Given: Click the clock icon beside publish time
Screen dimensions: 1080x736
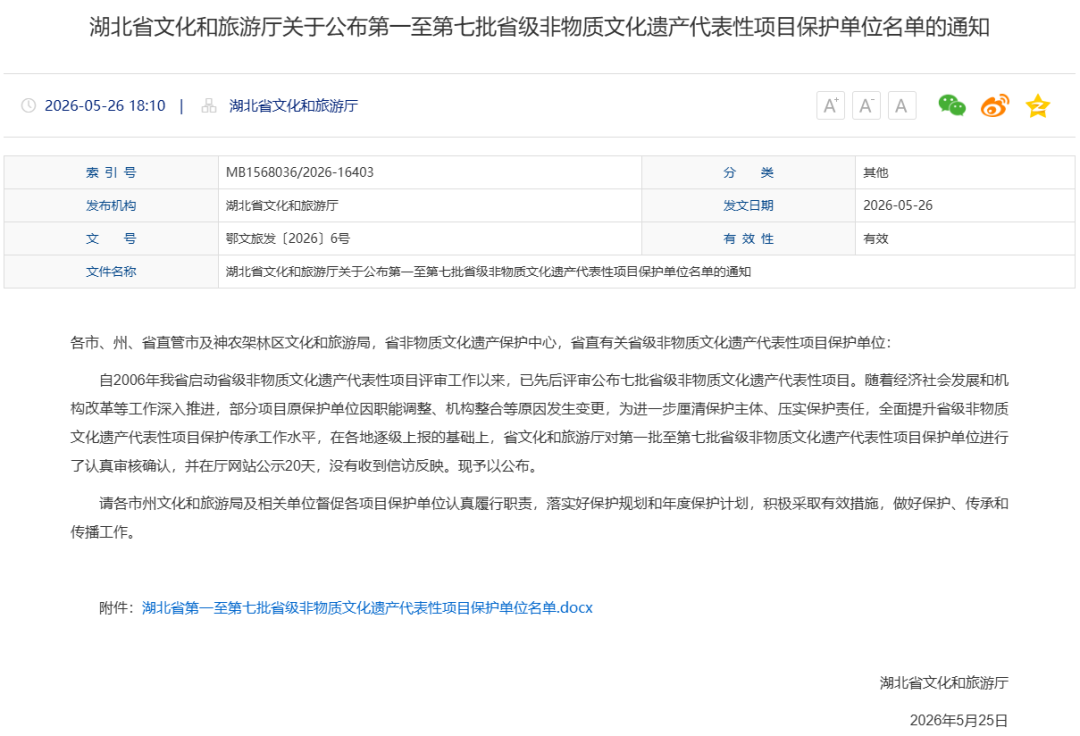Looking at the screenshot, I should [x=28, y=105].
